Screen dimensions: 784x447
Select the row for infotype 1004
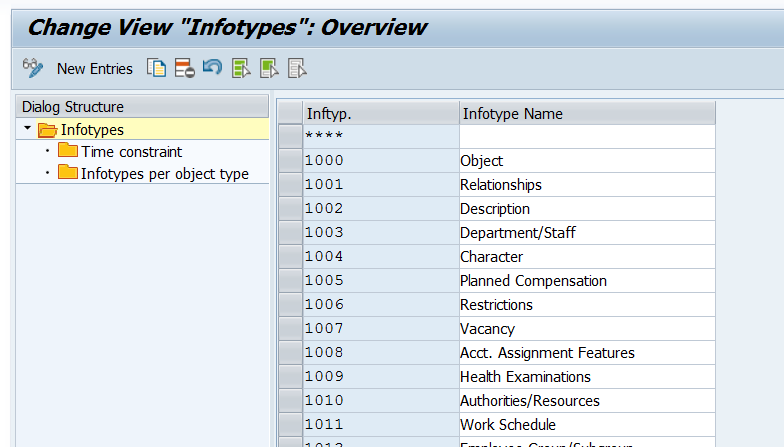point(290,256)
